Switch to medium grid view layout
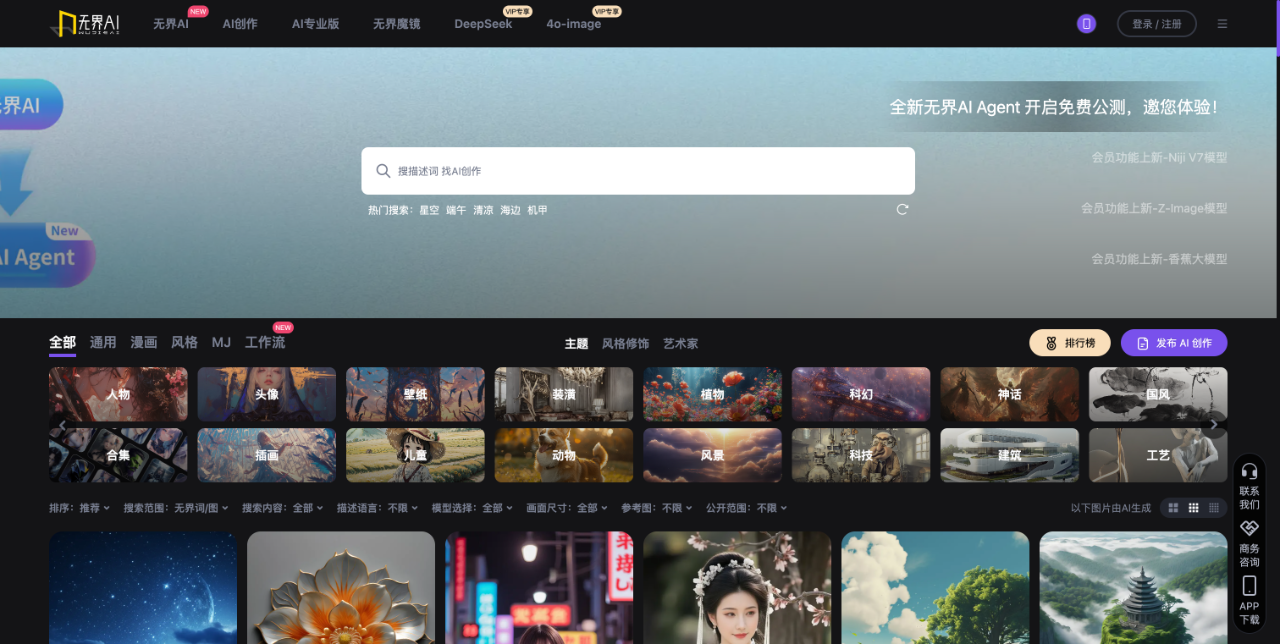 1193,508
